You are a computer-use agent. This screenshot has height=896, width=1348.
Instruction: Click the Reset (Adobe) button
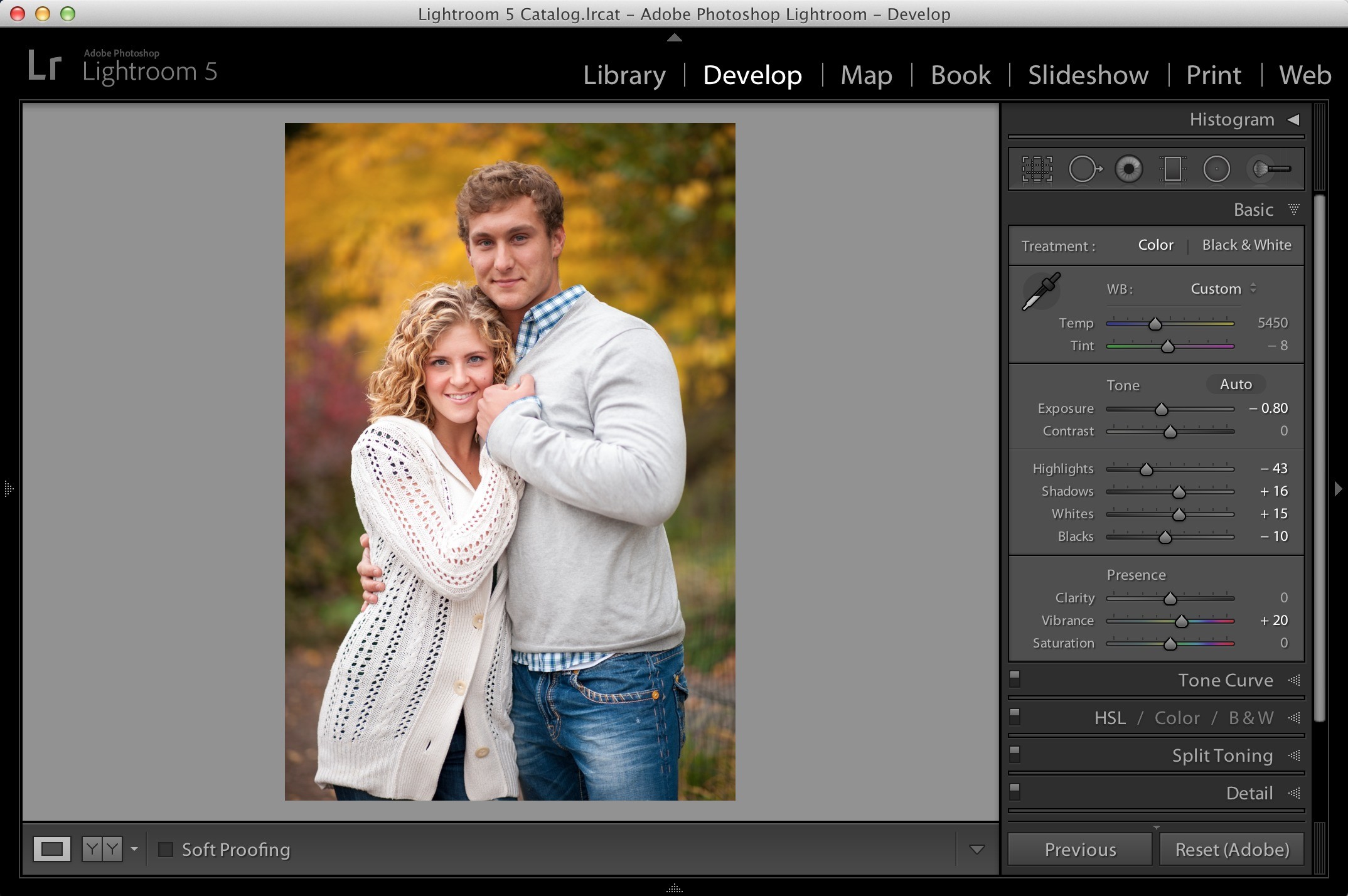(1232, 850)
